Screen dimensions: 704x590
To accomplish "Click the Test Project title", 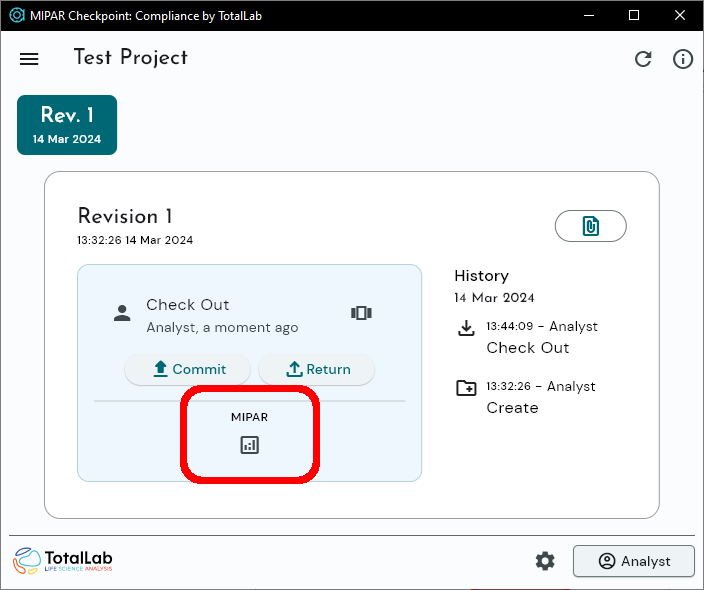I will (131, 57).
